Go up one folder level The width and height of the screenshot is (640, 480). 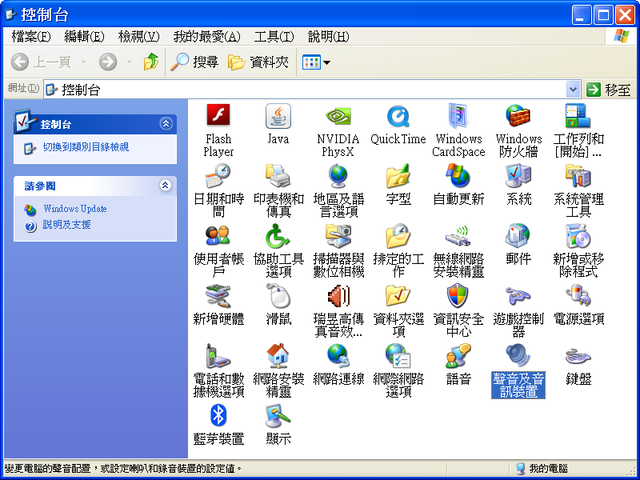pyautogui.click(x=151, y=62)
